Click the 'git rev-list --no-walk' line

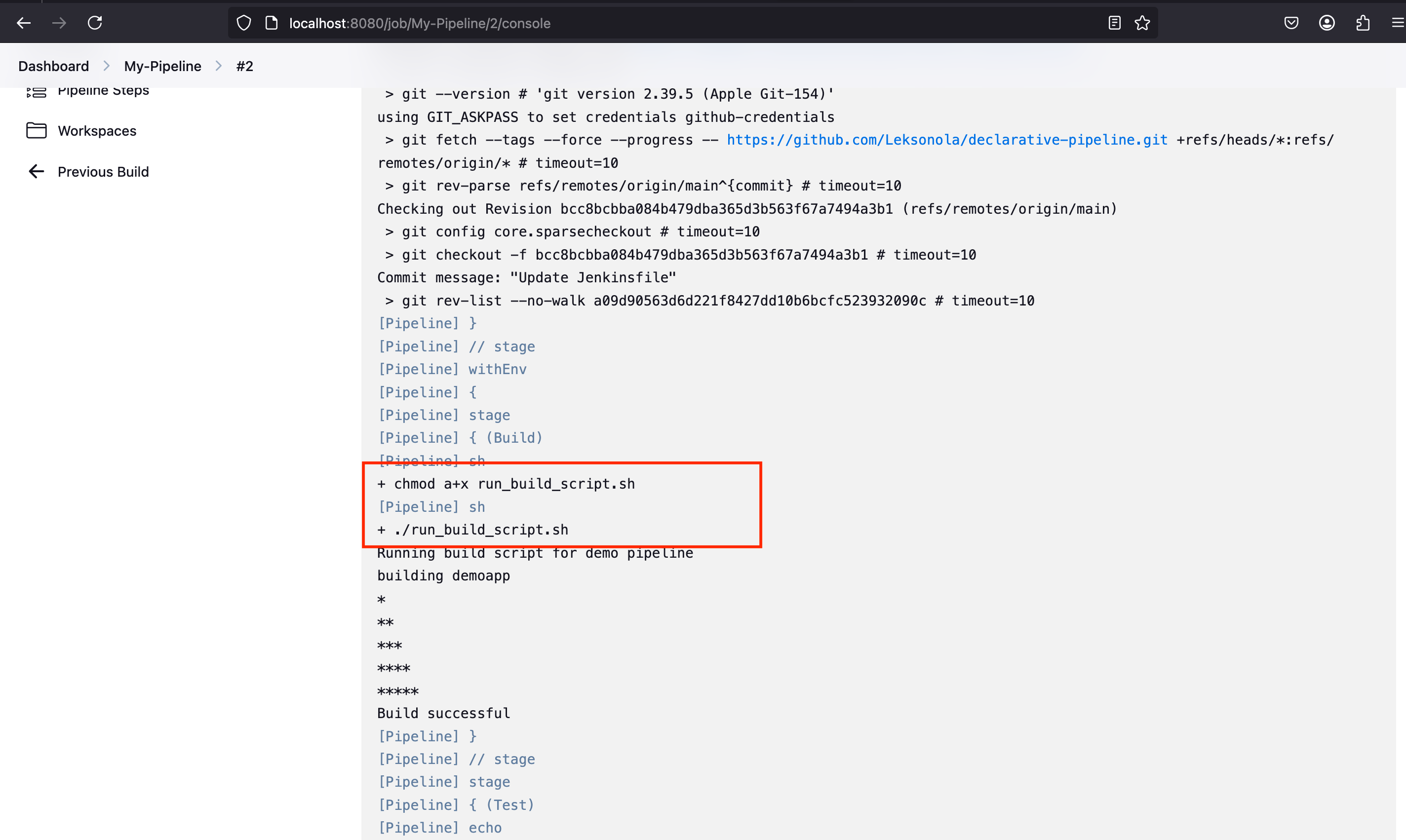(710, 301)
